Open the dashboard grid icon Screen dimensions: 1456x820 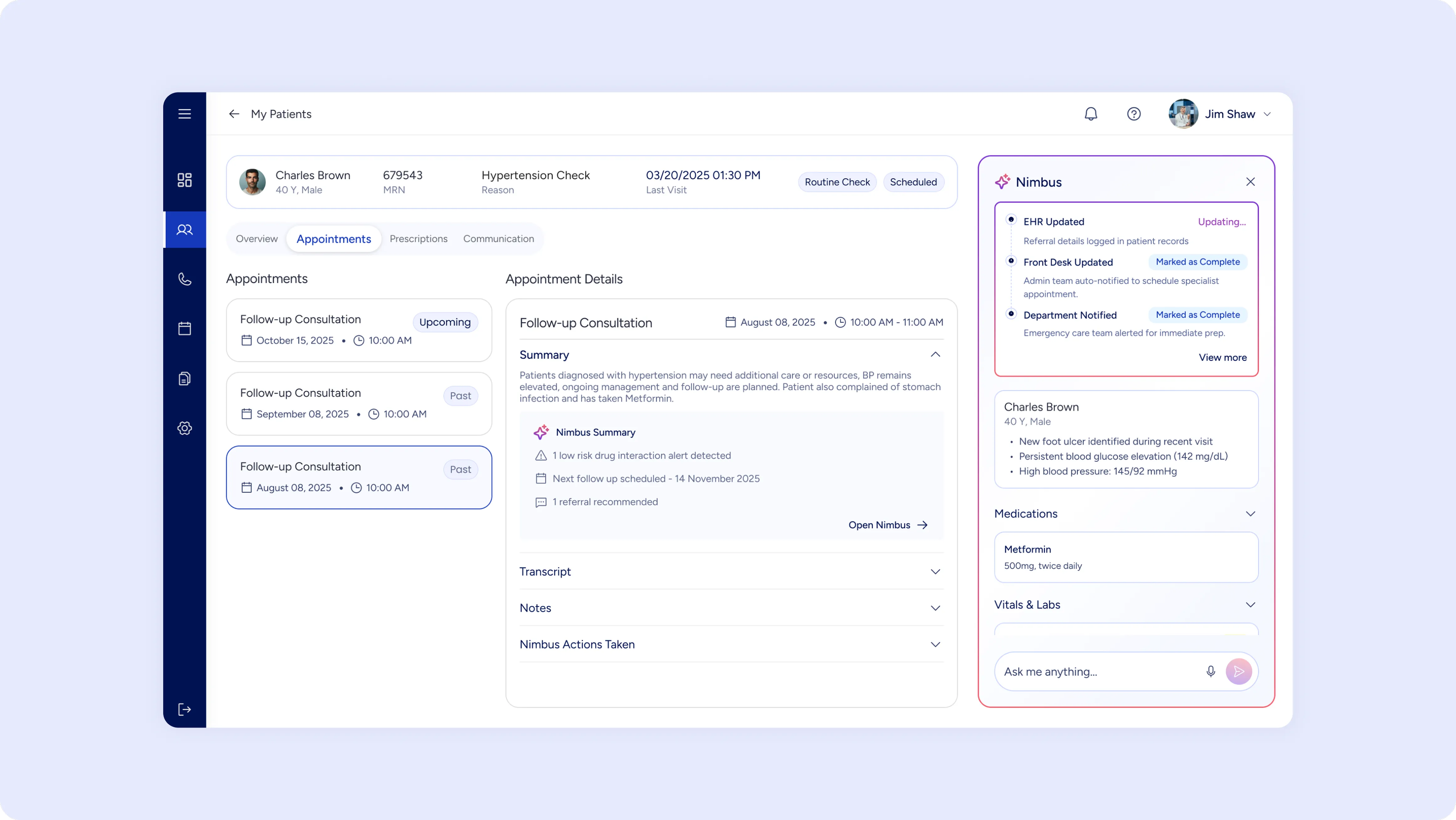pos(184,180)
